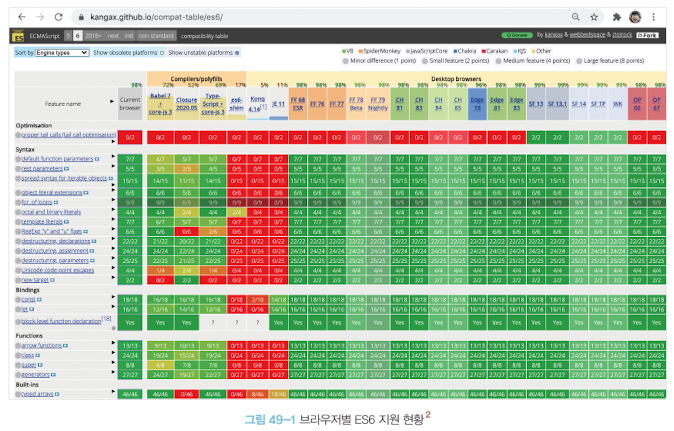Image resolution: width=674 pixels, height=431 pixels.
Task: Click anchor icon beside let
Action: pos(32,309)
